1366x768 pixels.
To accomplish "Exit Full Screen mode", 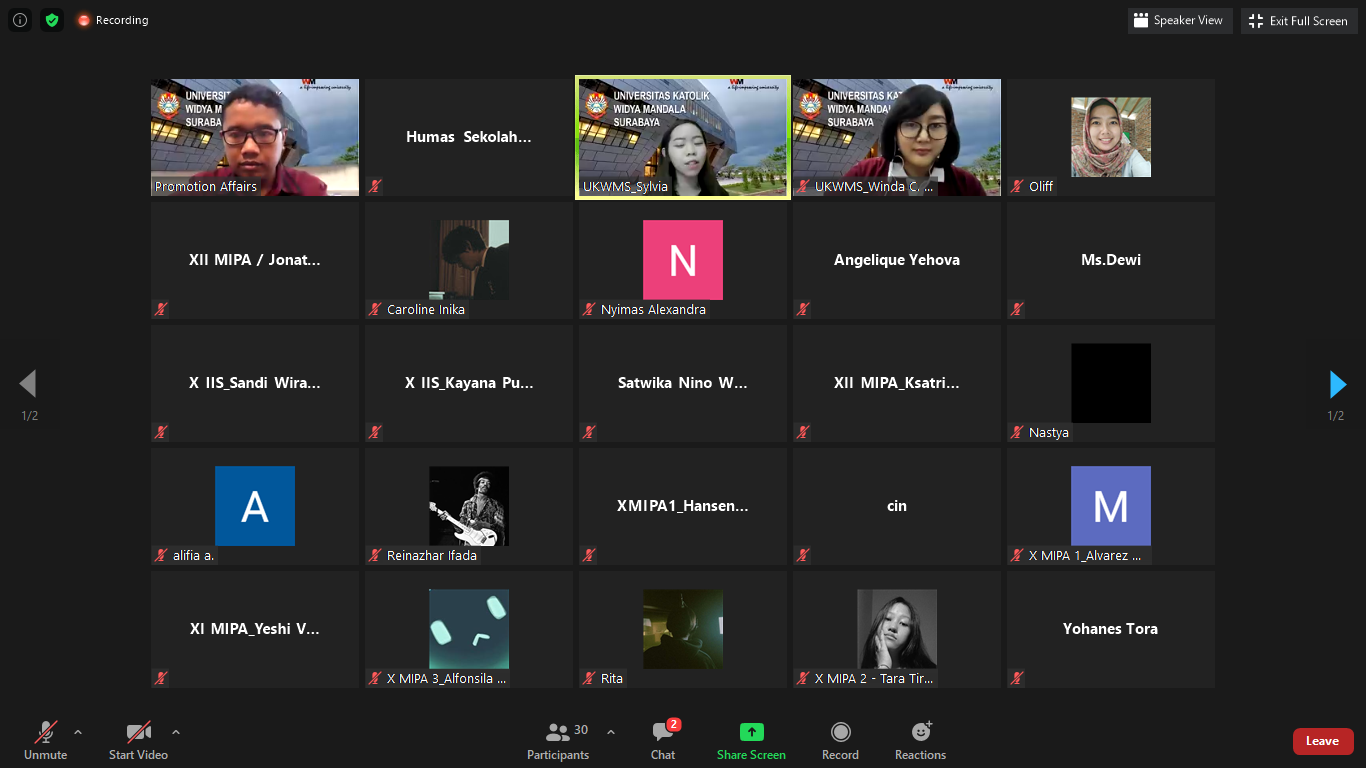I will 1298,20.
